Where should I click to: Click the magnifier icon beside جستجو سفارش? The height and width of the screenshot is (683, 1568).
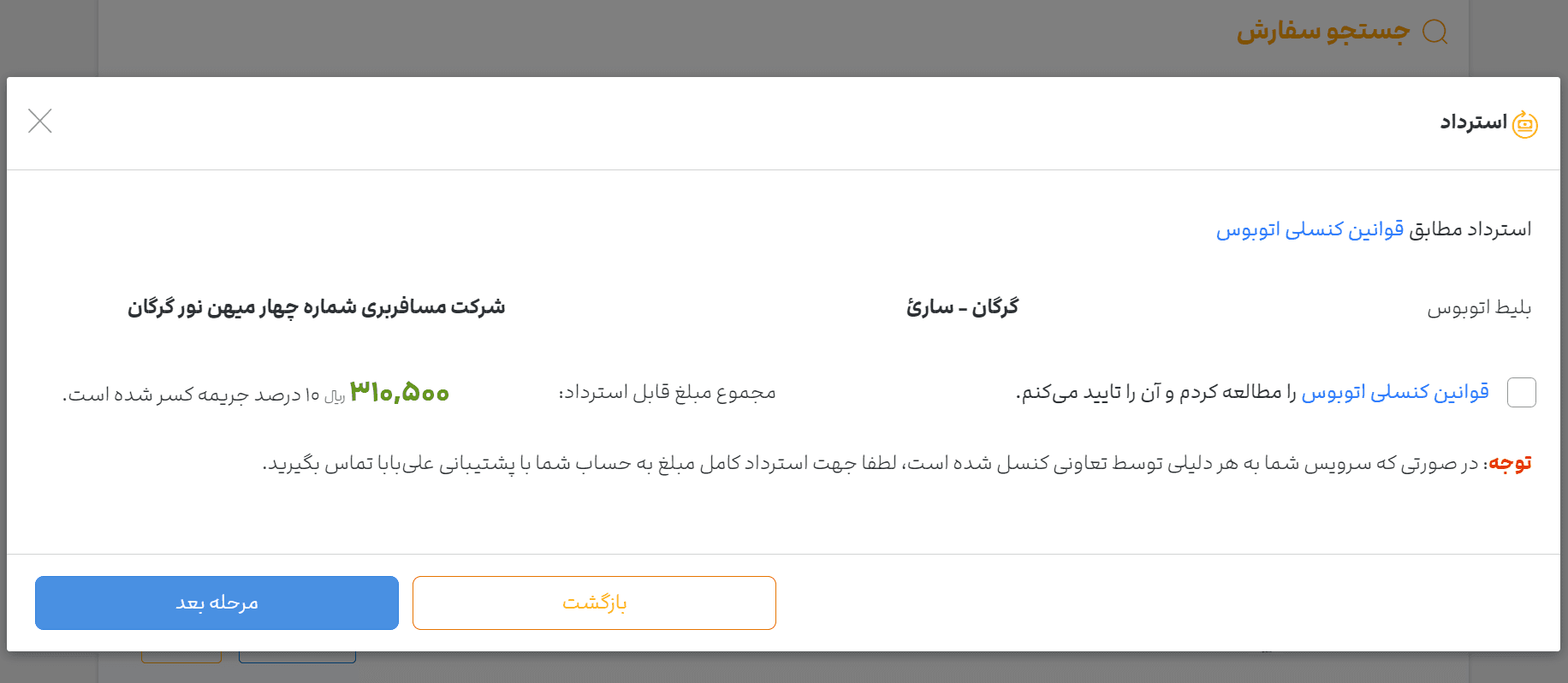[1434, 32]
